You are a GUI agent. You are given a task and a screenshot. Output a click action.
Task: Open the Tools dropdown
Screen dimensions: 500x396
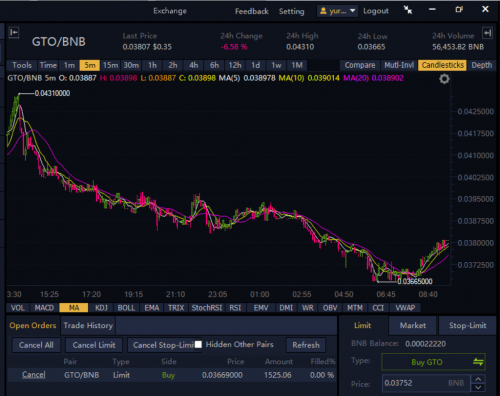click(x=22, y=65)
